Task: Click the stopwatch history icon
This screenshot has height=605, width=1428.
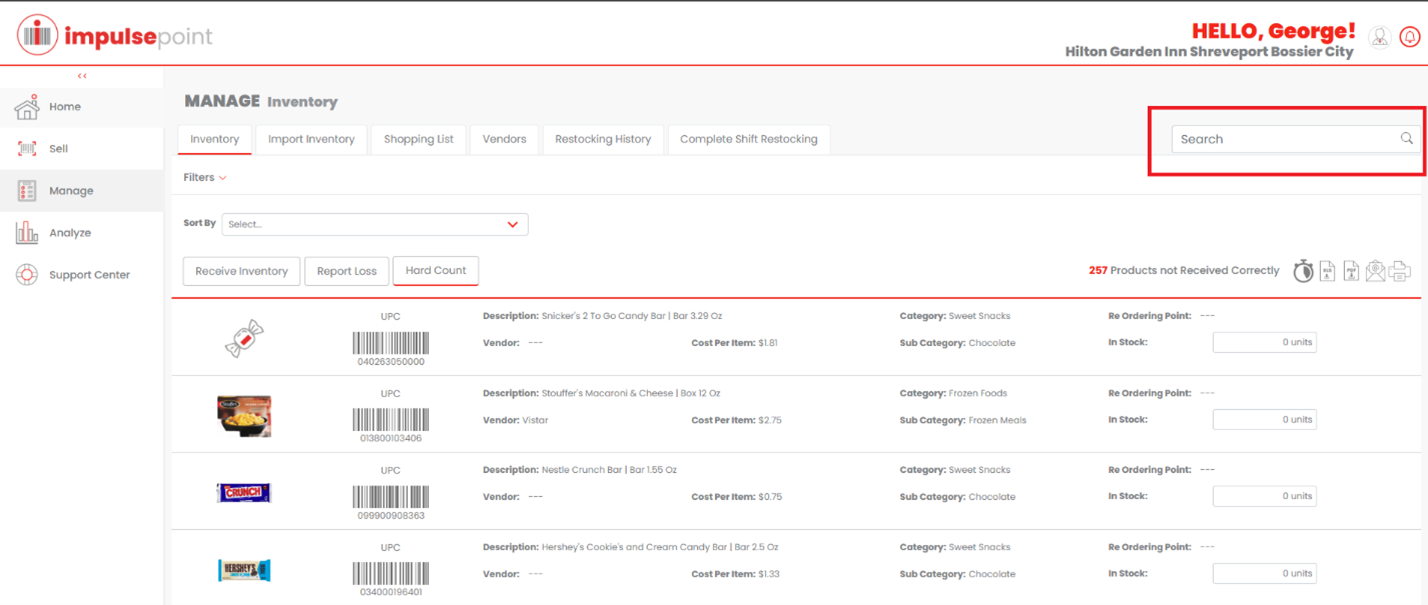Action: [x=1303, y=270]
